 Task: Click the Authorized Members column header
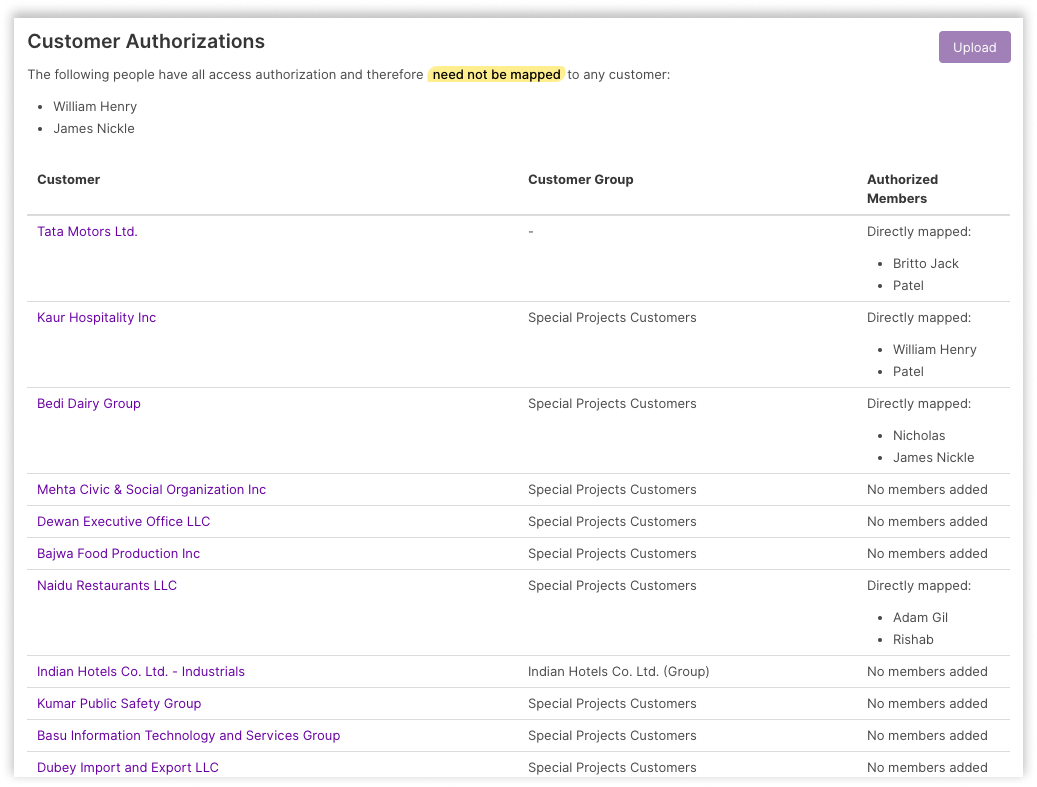pos(902,188)
